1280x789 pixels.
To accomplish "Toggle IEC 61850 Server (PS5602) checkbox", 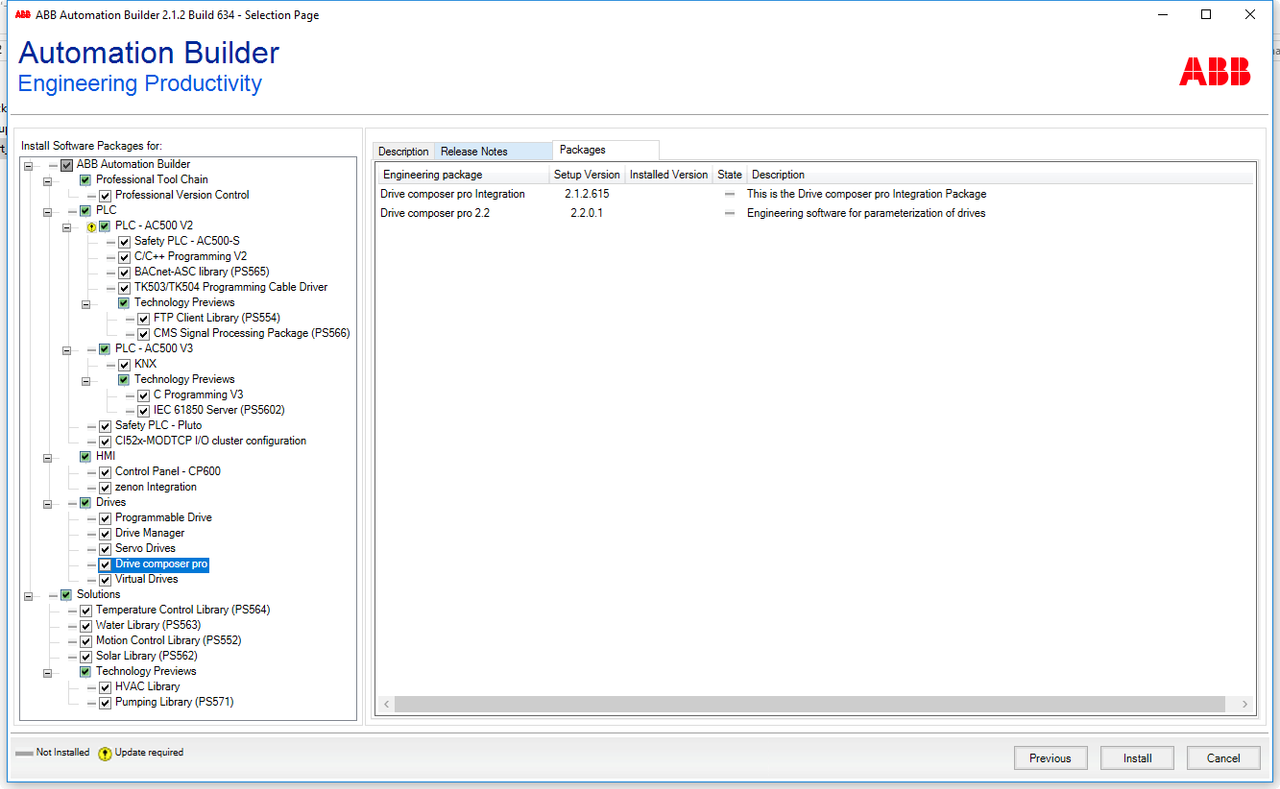I will pyautogui.click(x=144, y=410).
